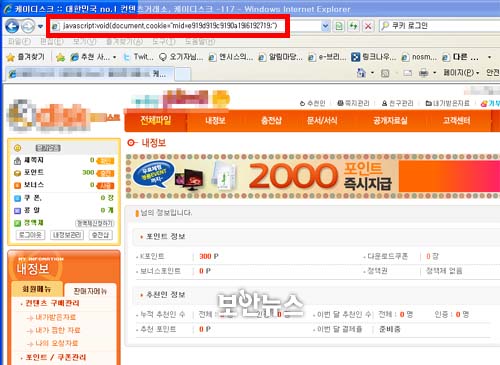
Task: Expand the address bar history dropdown arrow
Action: 325,26
